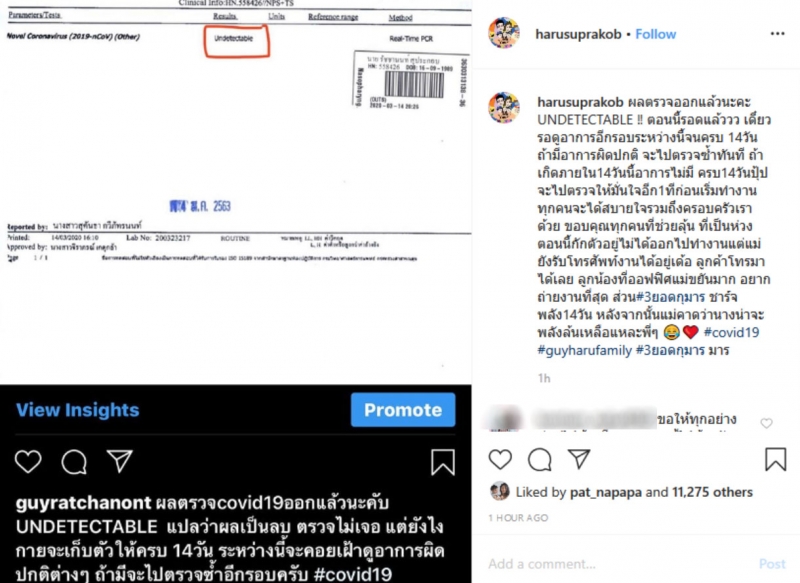Promote the guyratchanont post
Image resolution: width=800 pixels, height=583 pixels.
tap(403, 410)
